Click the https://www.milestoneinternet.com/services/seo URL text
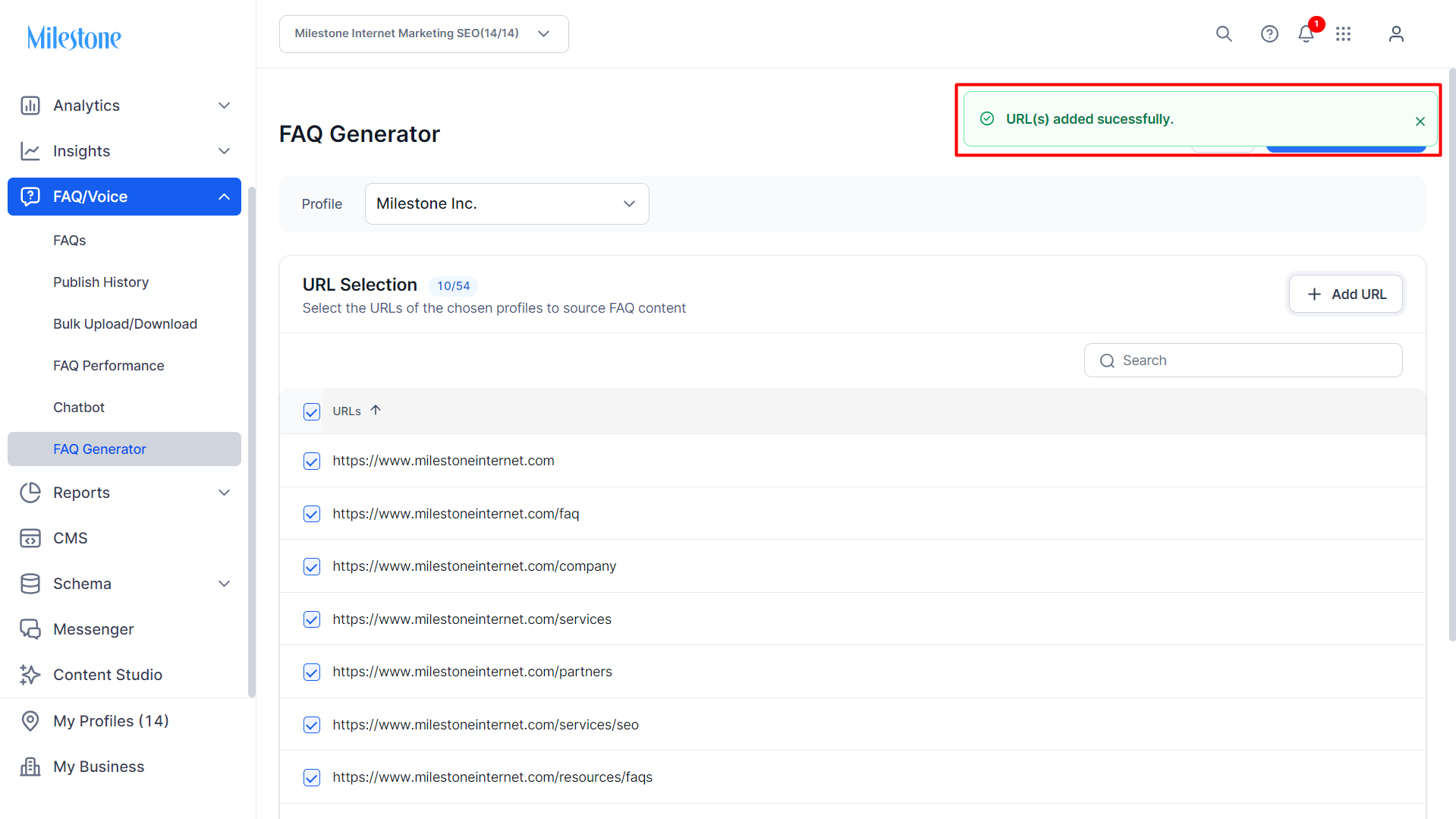The height and width of the screenshot is (819, 1456). (486, 725)
